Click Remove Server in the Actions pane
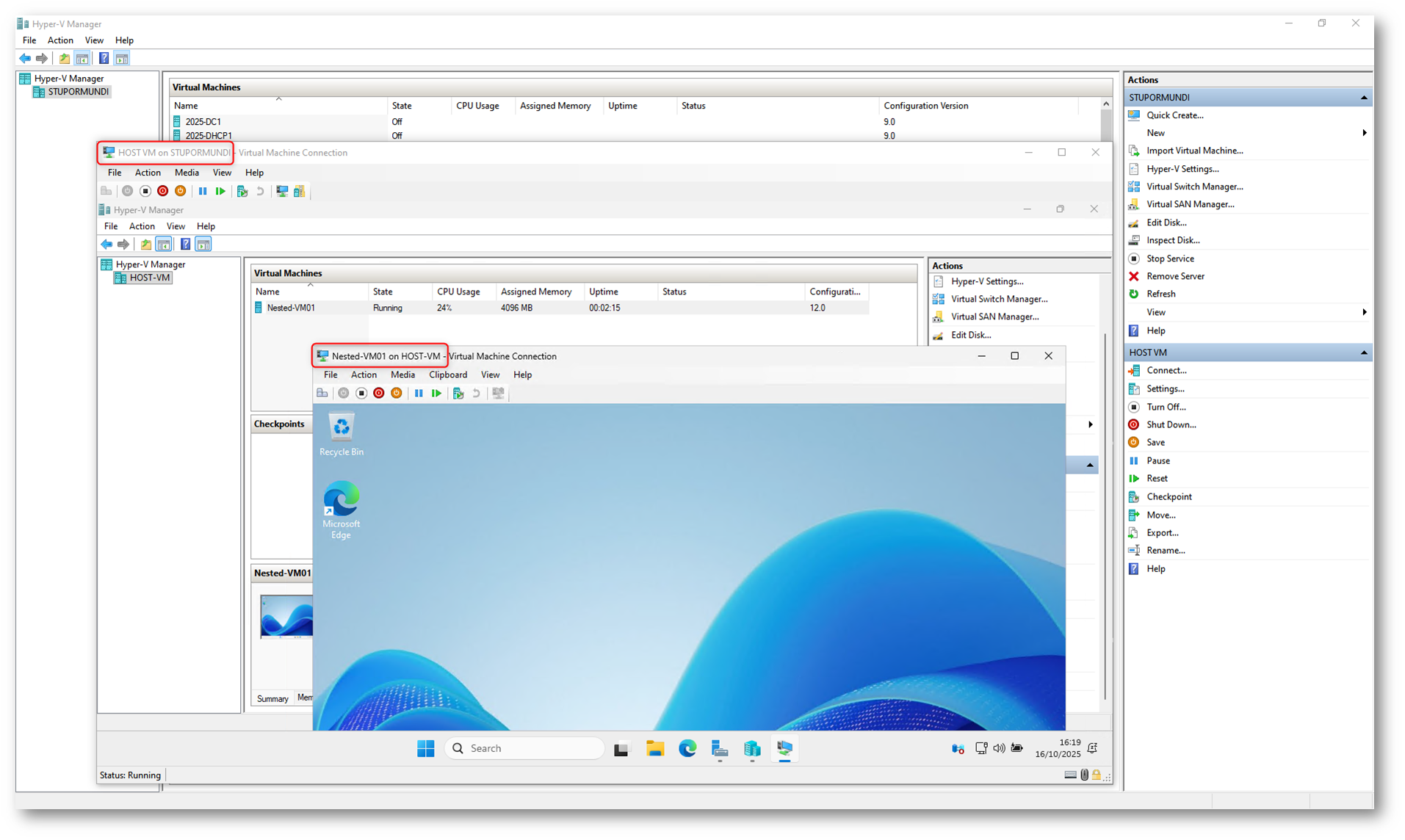Viewport: 1405px width, 840px height. click(1175, 276)
